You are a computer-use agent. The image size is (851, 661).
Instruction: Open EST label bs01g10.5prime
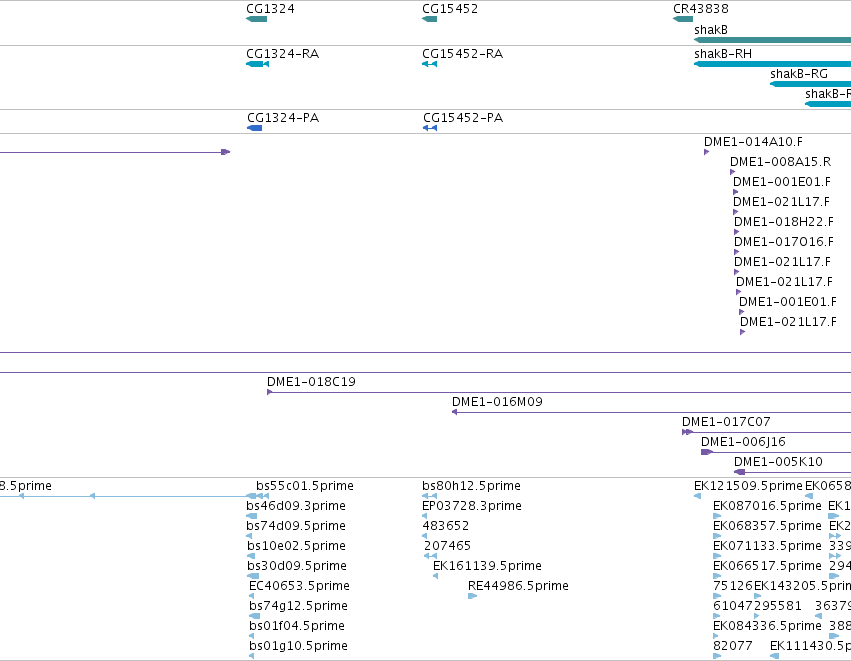click(298, 646)
